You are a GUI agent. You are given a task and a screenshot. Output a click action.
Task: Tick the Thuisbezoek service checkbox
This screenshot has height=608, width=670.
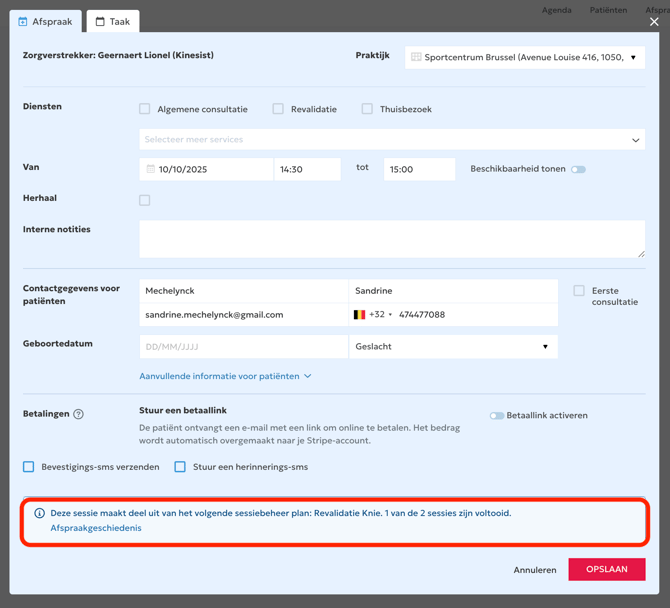[x=367, y=109]
